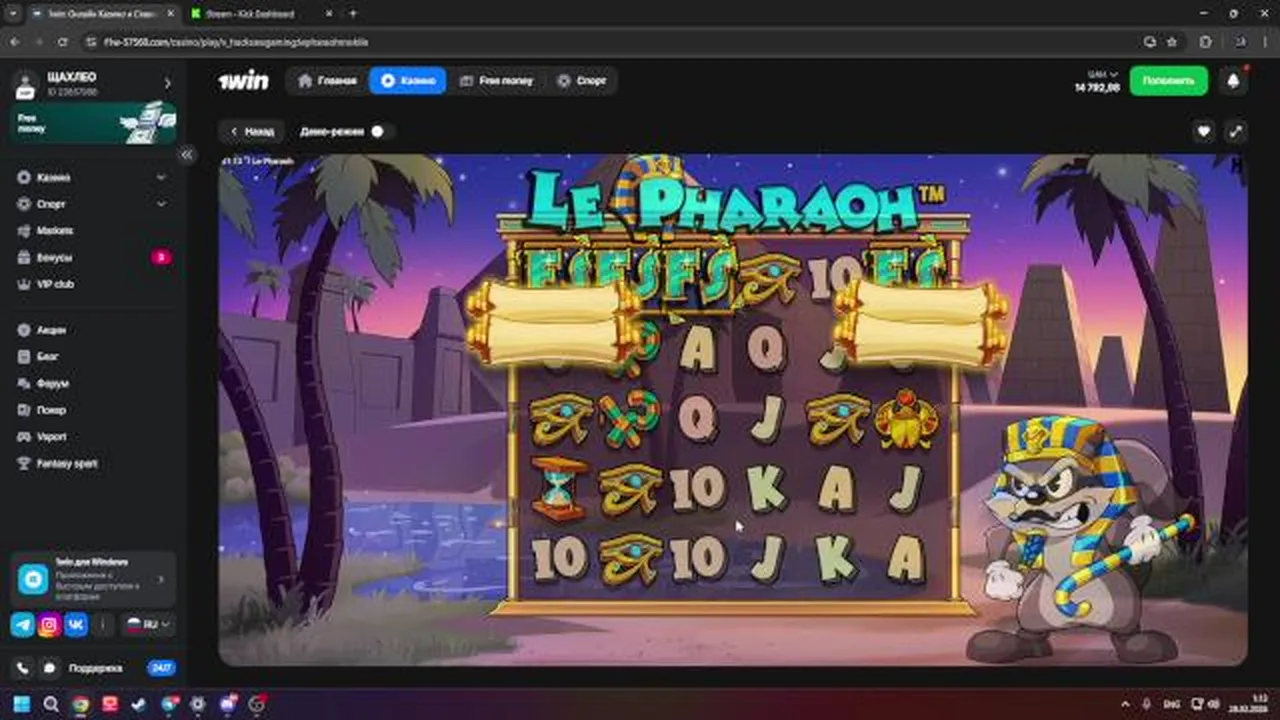Open the Спорт top nav tab
The image size is (1280, 720).
582,81
